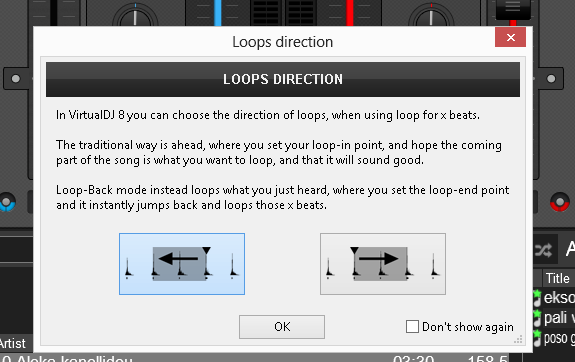The height and width of the screenshot is (362, 575).
Task: Click the menu button at top right
Action: 513,8
